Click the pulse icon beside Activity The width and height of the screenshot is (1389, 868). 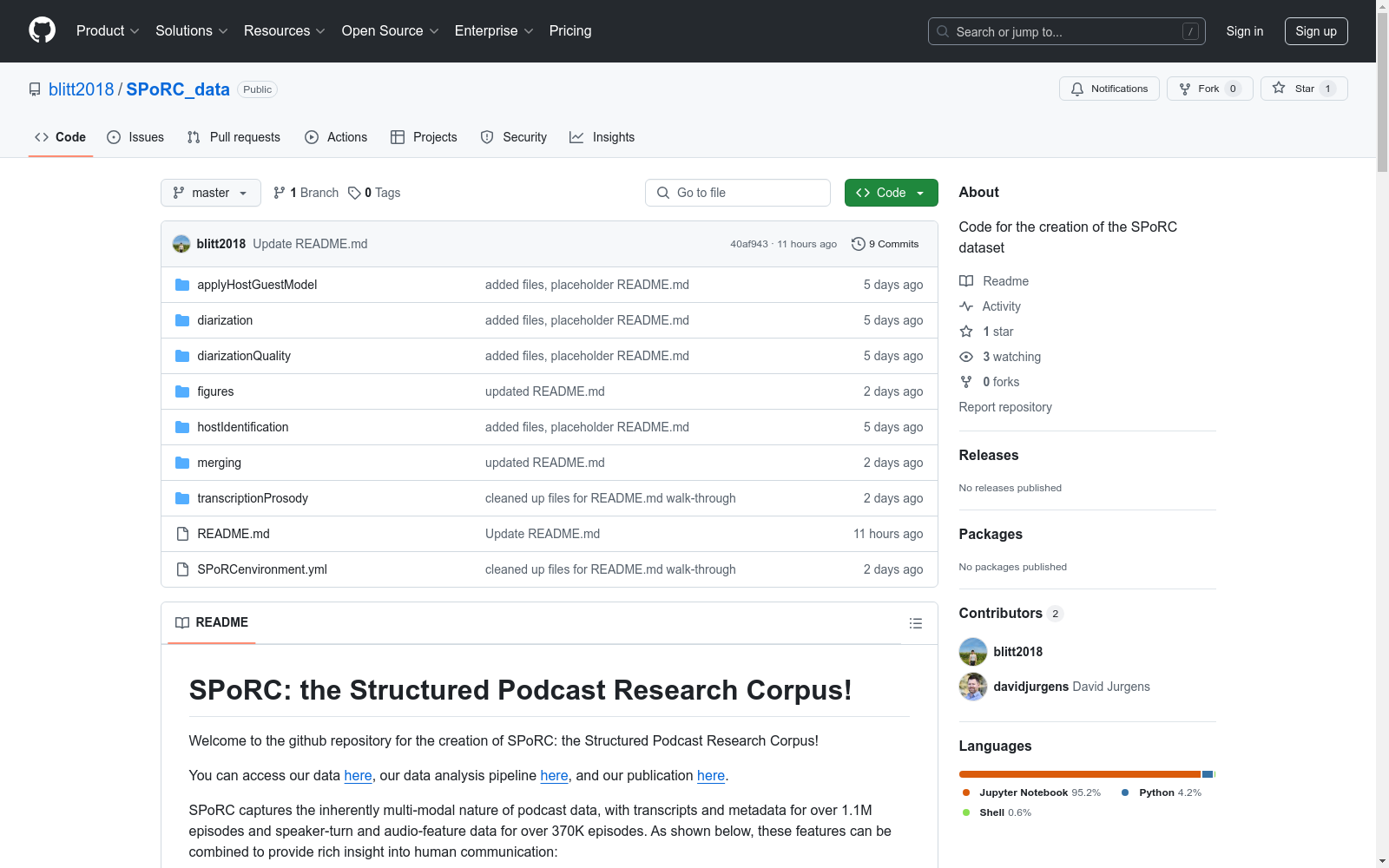coord(966,306)
